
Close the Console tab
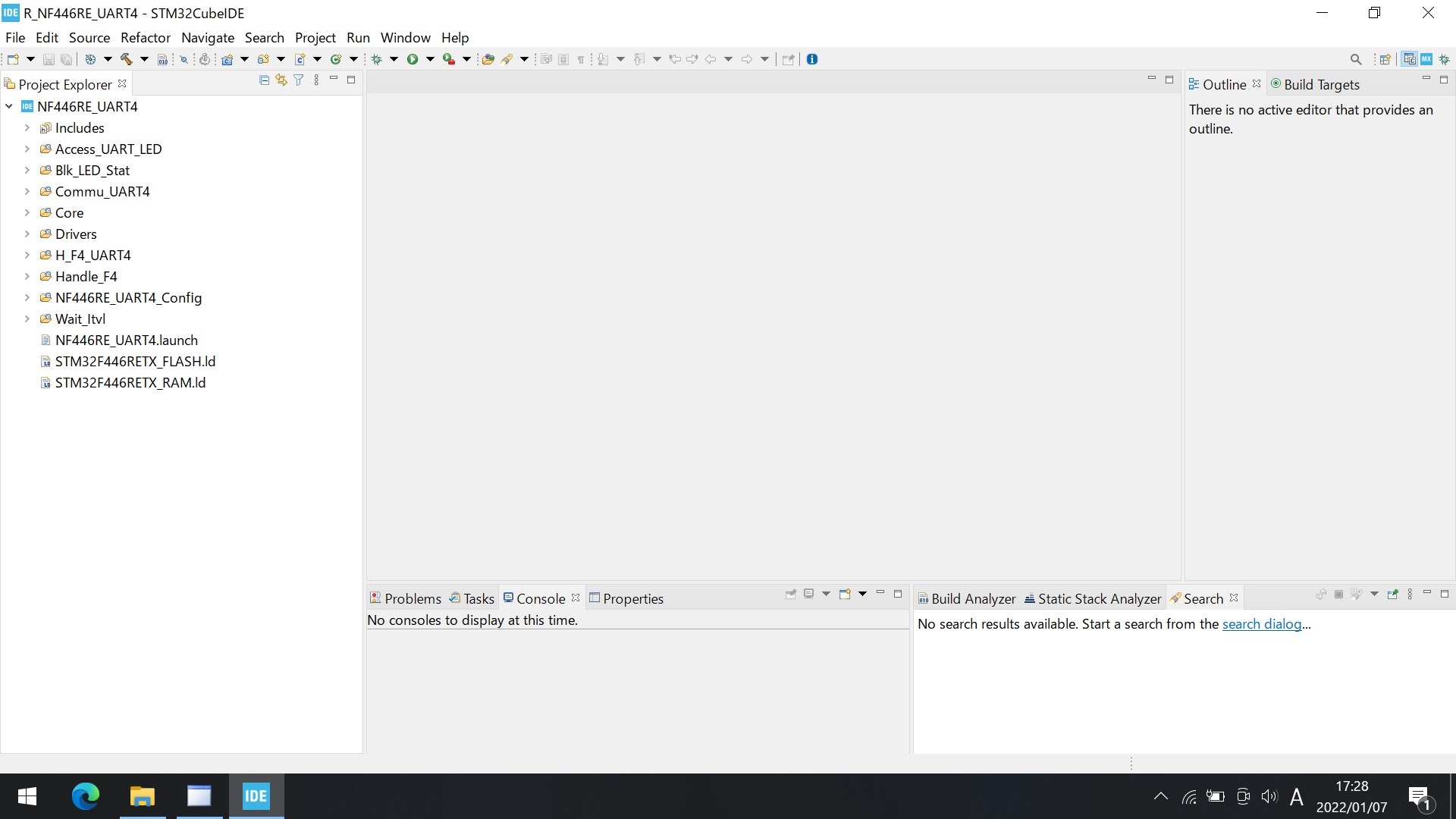pos(576,598)
